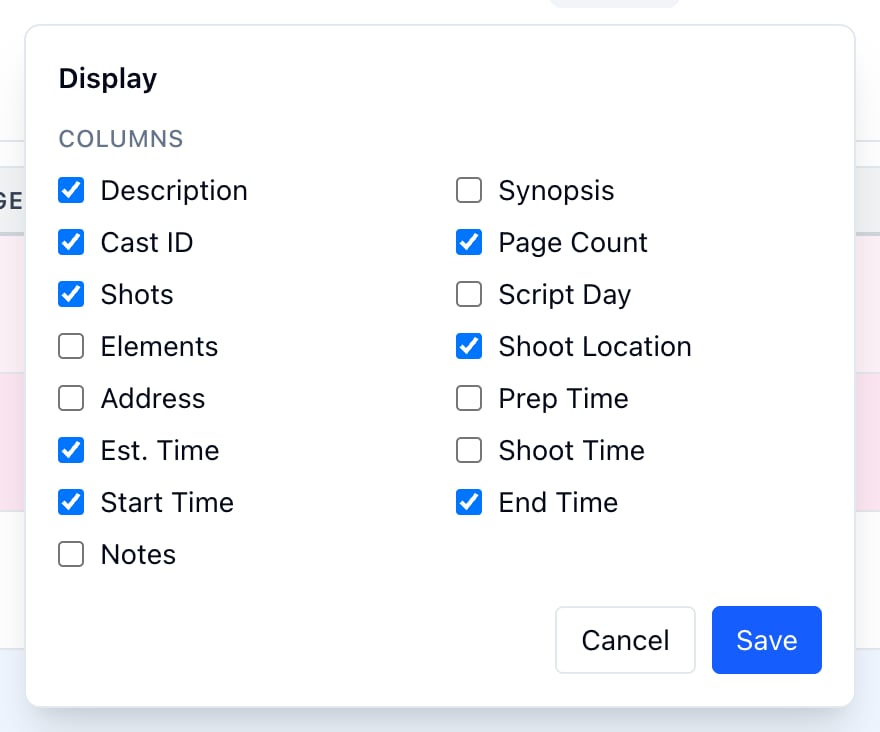Check the Shoot Time checkbox
Viewport: 880px width, 732px height.
coord(469,450)
